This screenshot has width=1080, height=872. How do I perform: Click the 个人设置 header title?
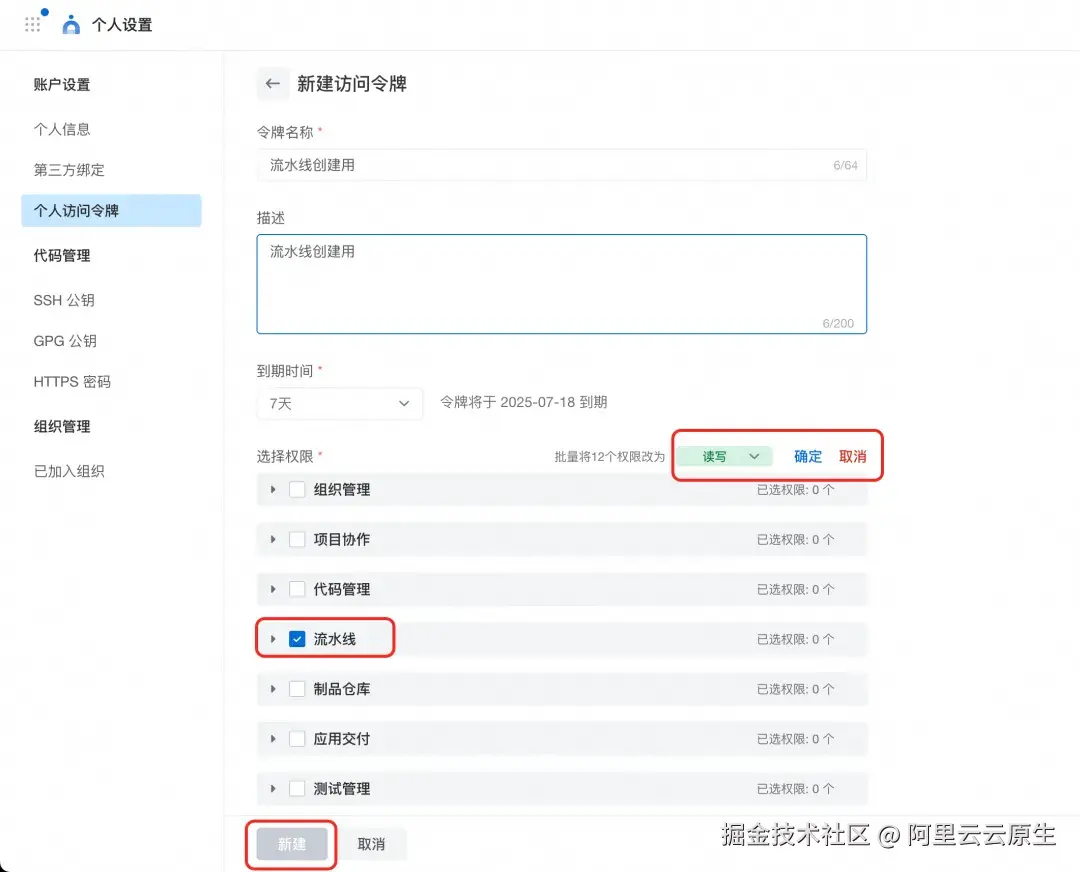(x=122, y=25)
